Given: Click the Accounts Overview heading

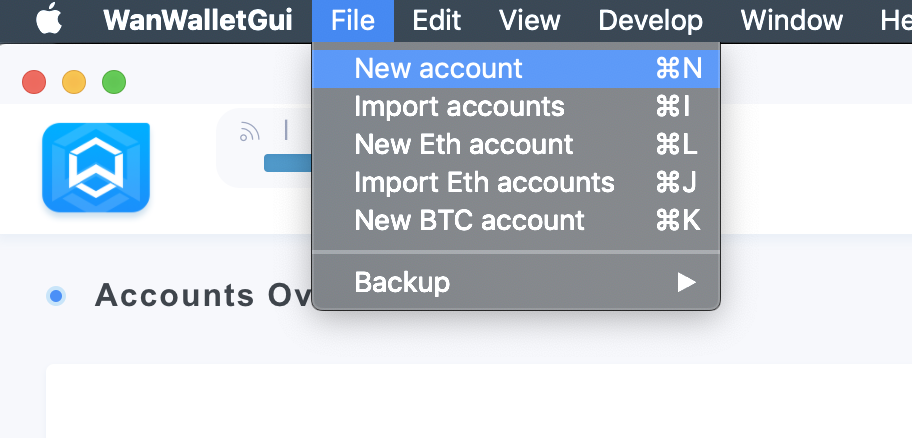Looking at the screenshot, I should point(204,295).
